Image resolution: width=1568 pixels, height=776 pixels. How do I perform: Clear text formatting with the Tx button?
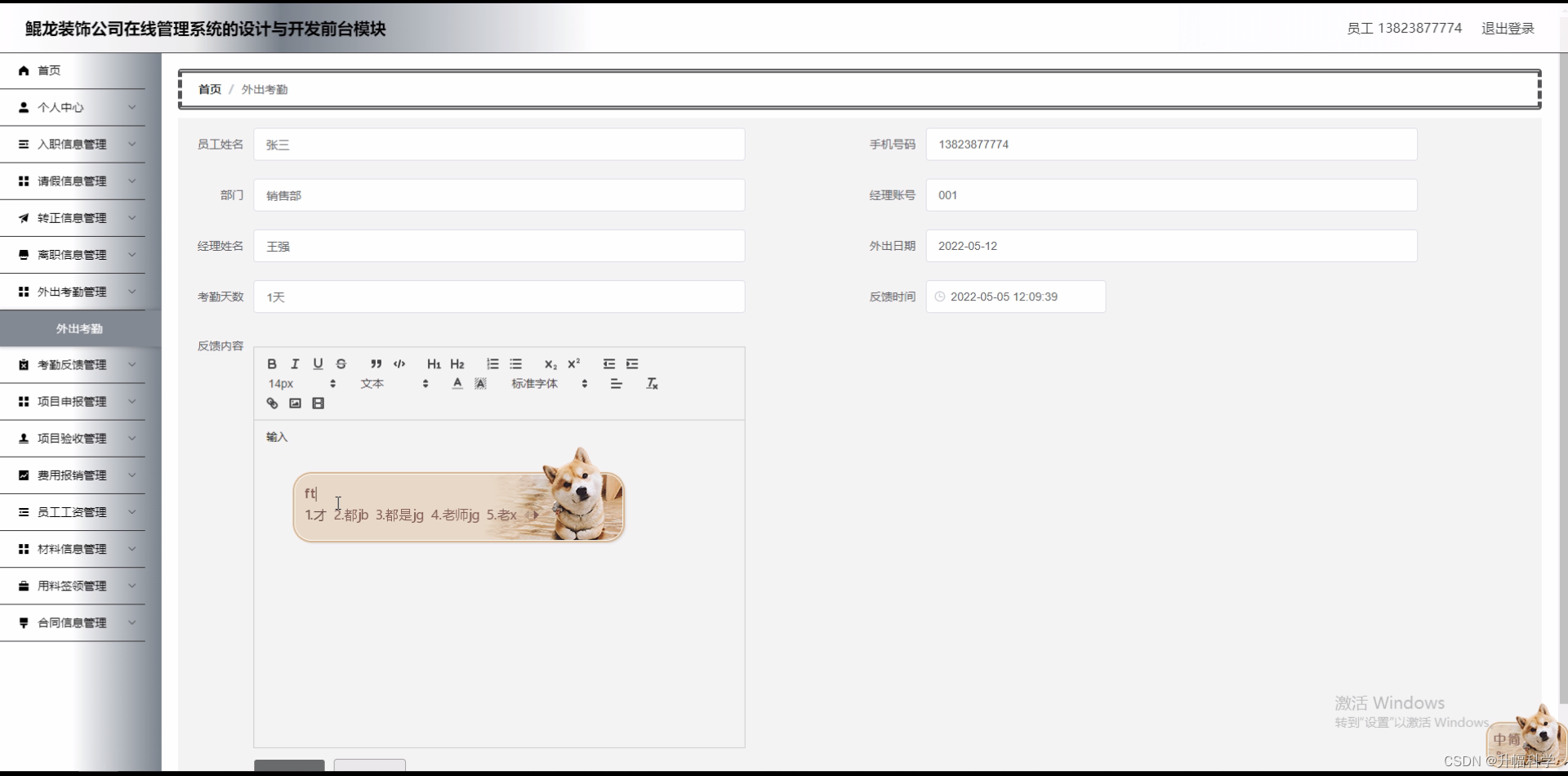pyautogui.click(x=651, y=383)
